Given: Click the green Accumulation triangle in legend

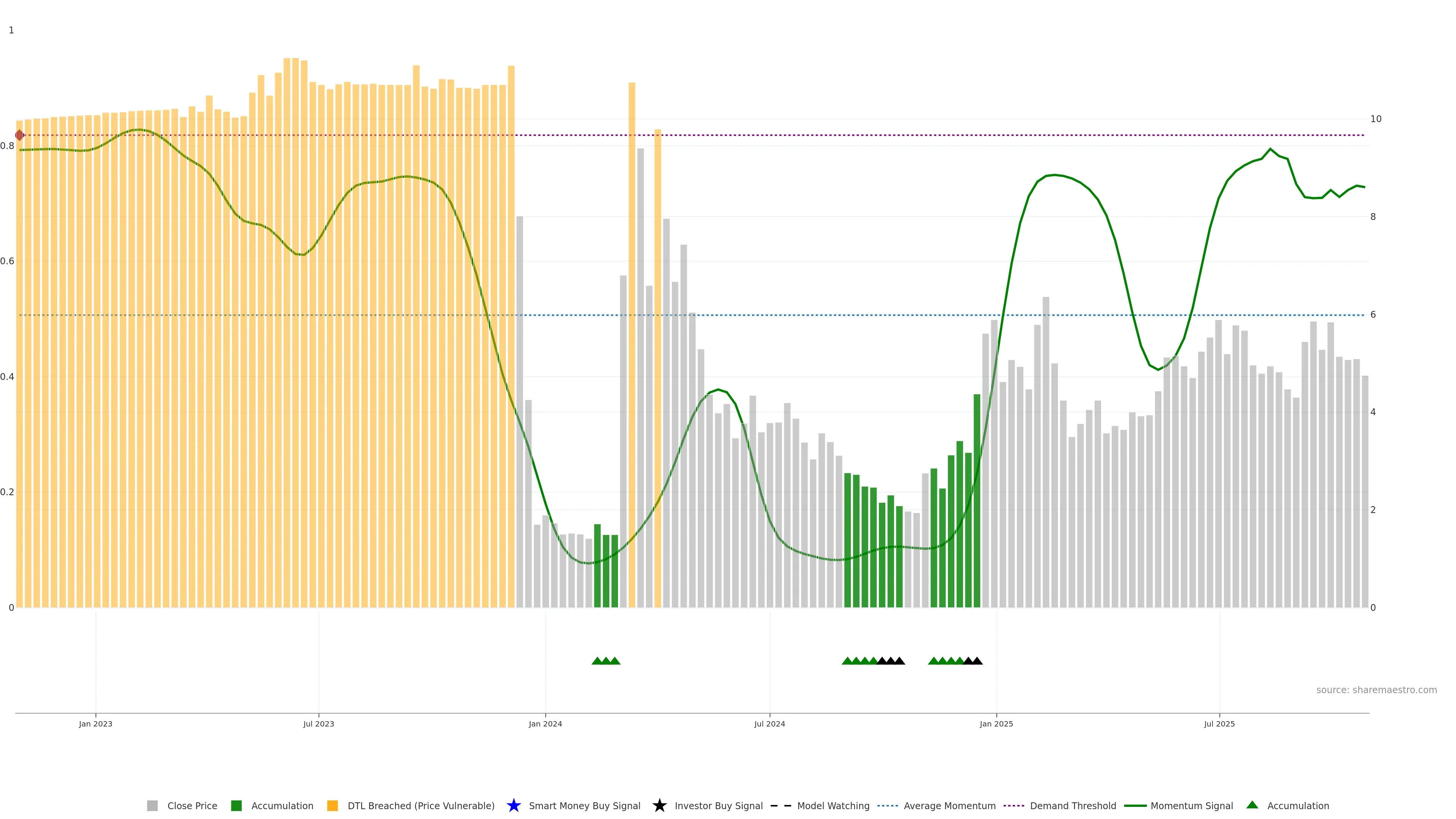Looking at the screenshot, I should (x=1252, y=805).
